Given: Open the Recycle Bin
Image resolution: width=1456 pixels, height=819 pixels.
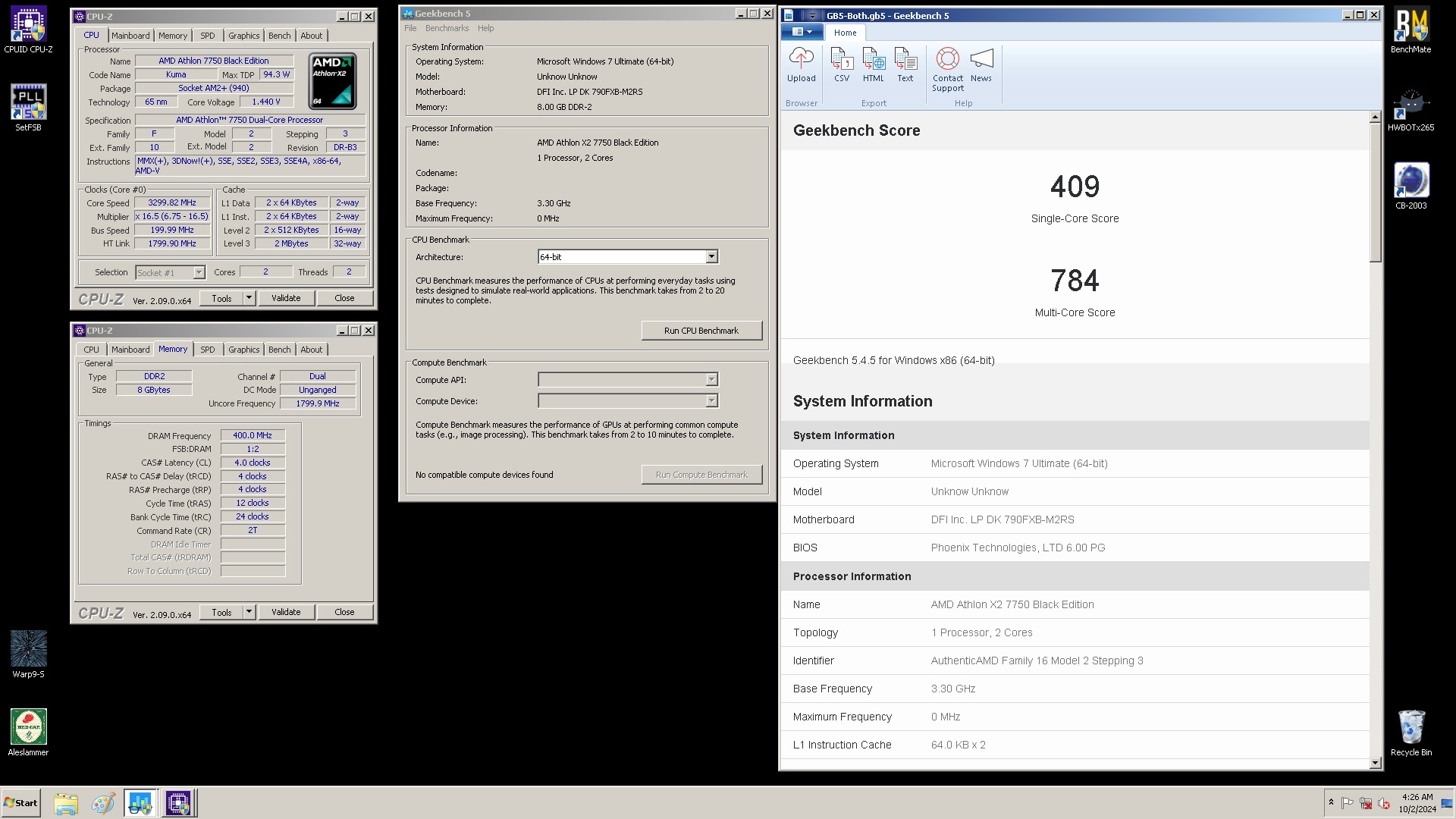Looking at the screenshot, I should (1411, 733).
